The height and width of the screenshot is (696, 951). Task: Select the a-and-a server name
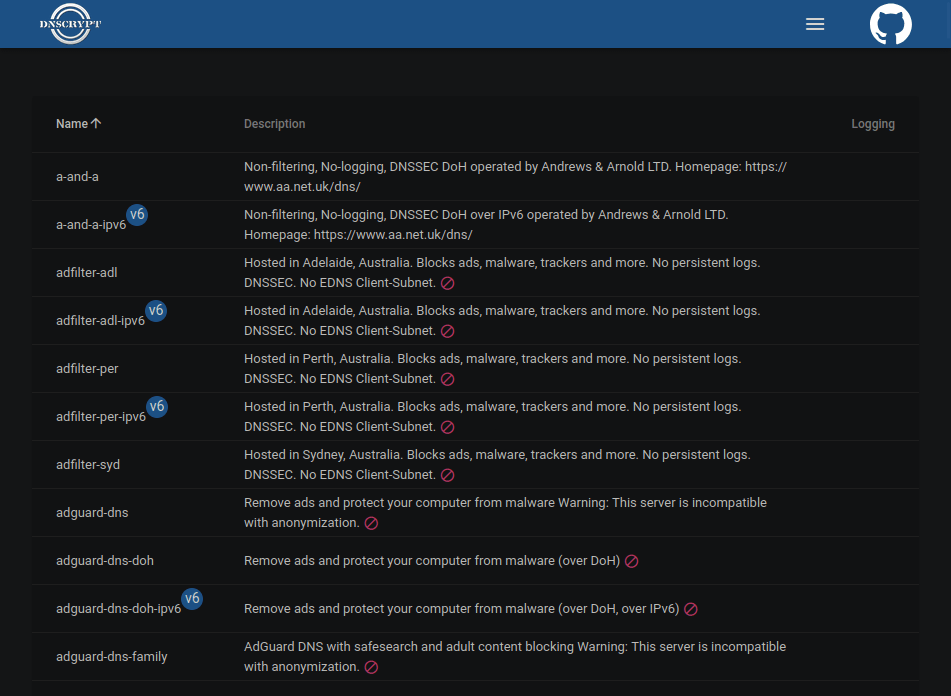[x=77, y=176]
